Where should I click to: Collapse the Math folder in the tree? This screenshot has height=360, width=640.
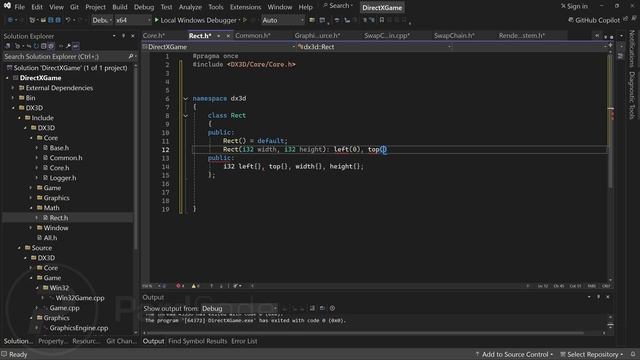[31, 208]
